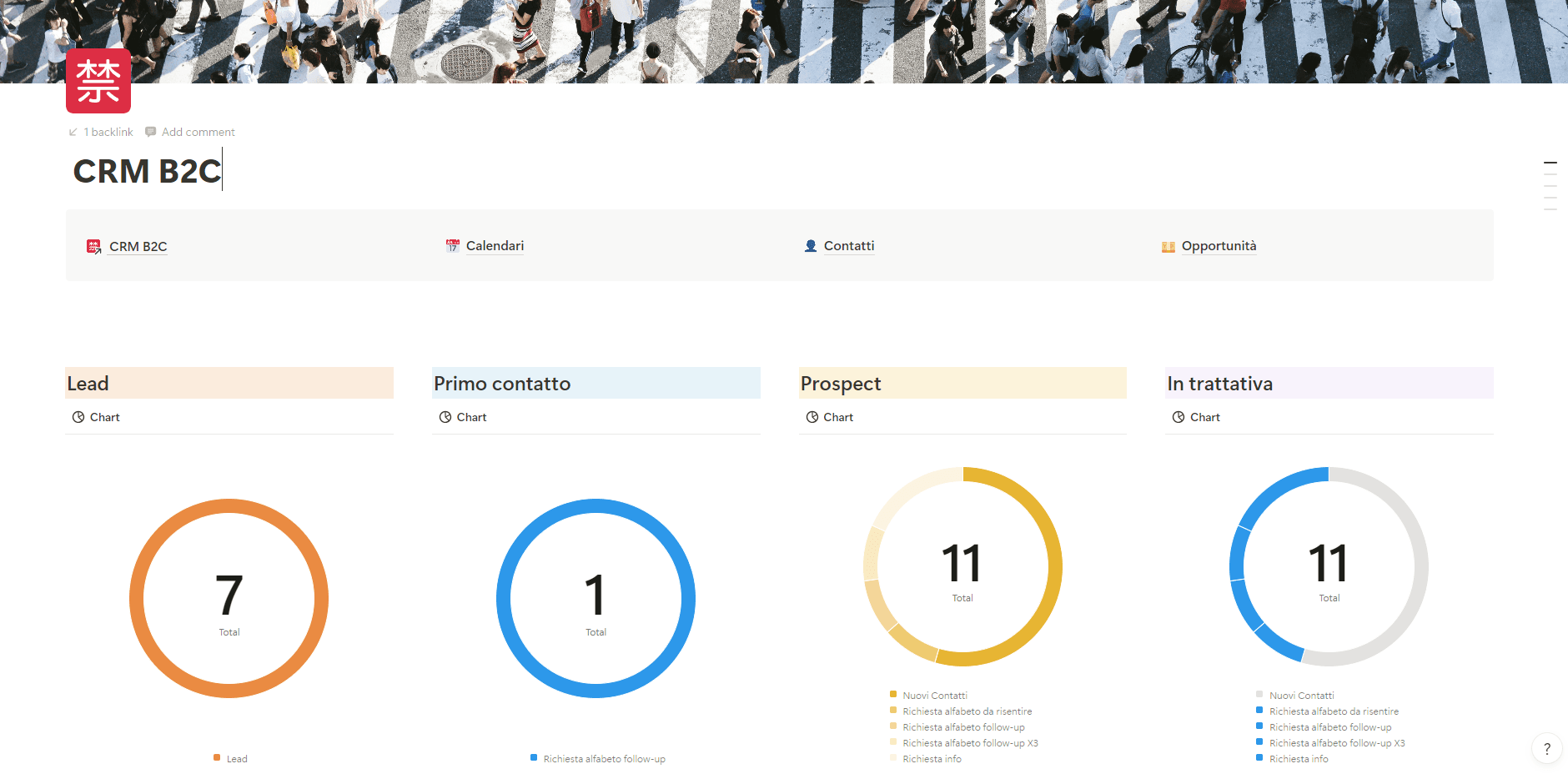Open the Contatti page link

[x=849, y=245]
